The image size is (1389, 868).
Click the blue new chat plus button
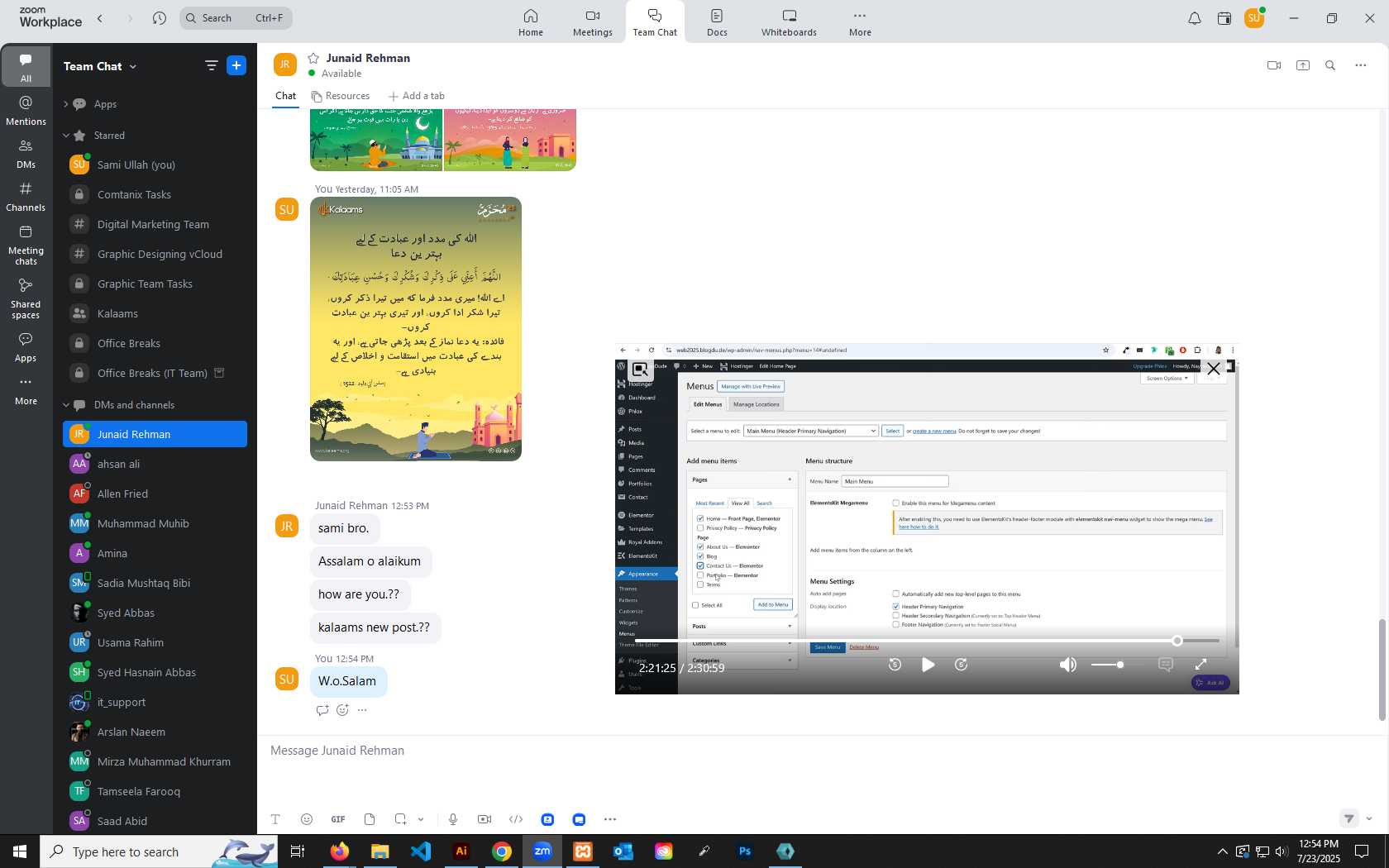click(x=236, y=65)
